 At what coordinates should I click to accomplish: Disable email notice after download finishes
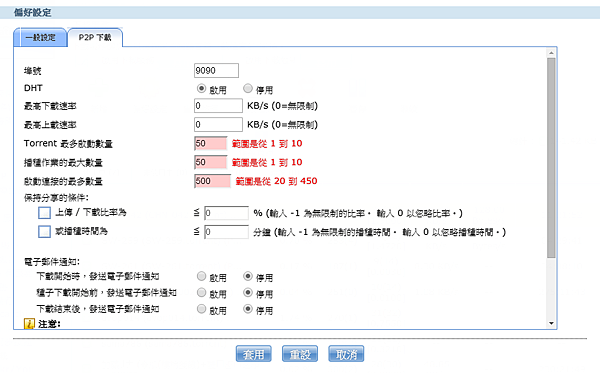point(248,309)
